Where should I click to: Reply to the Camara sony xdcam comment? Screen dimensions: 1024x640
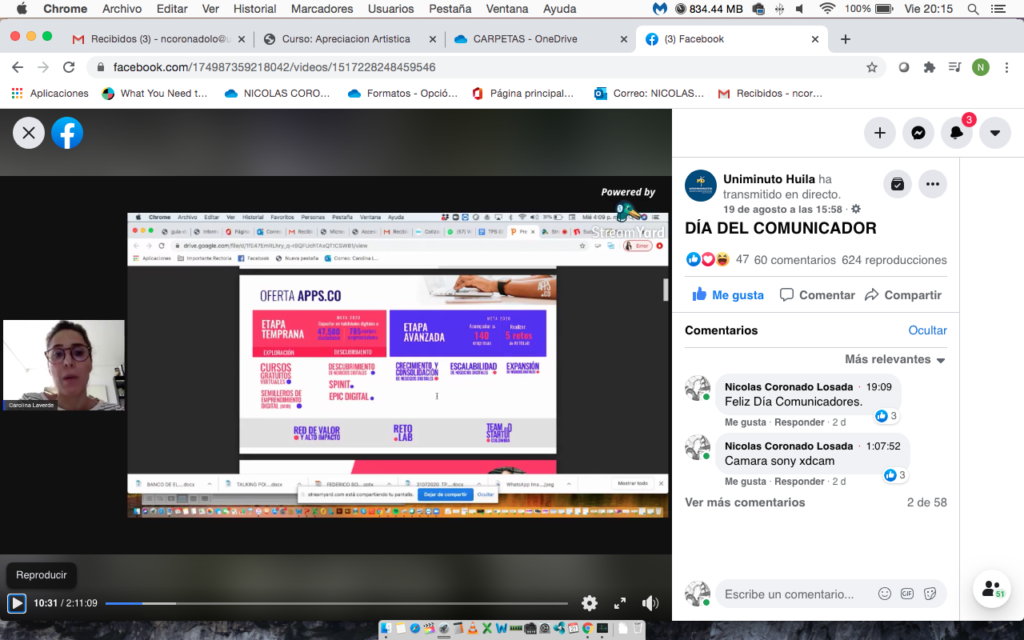point(799,481)
